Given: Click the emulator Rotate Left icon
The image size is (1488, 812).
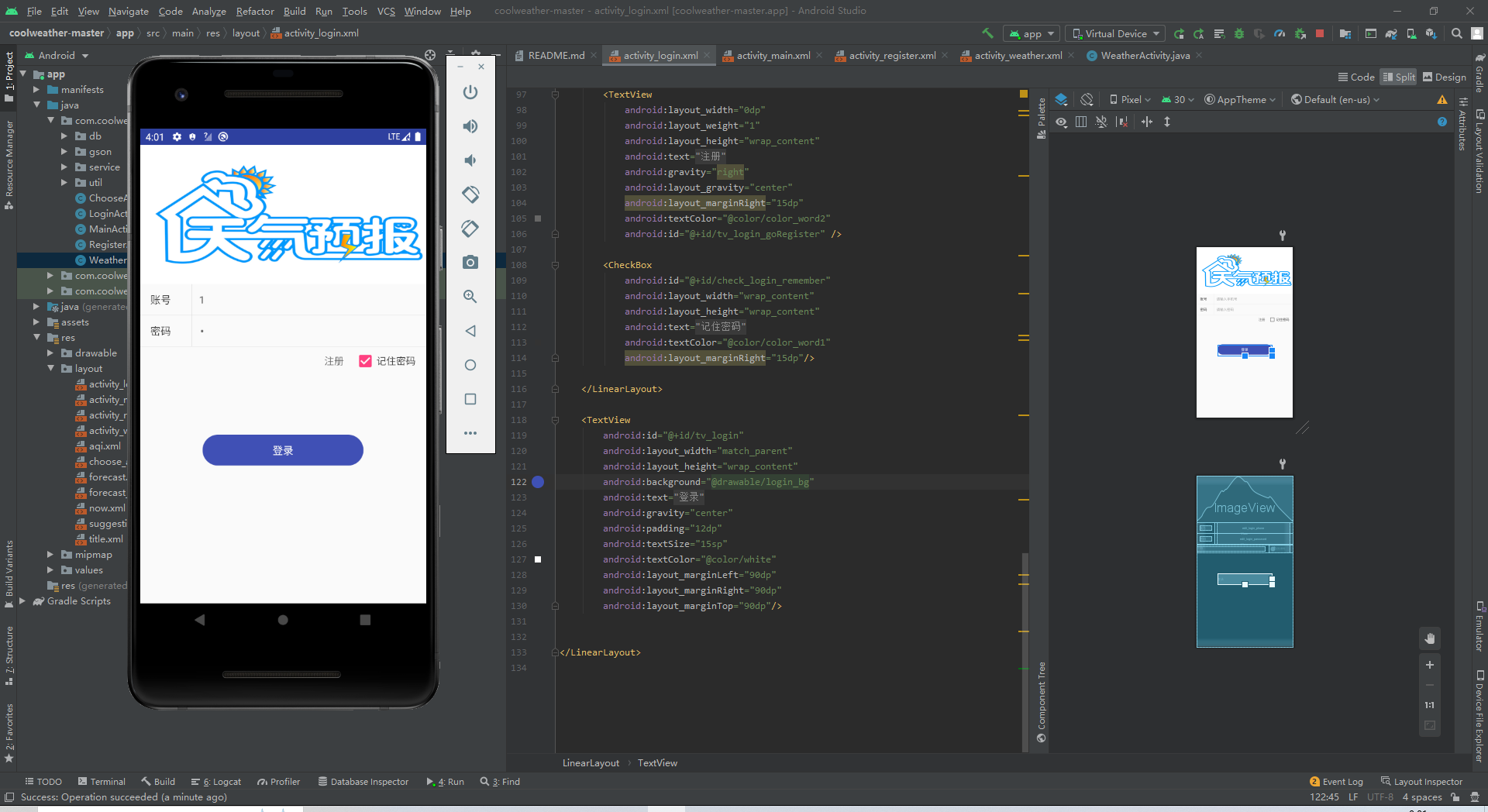Looking at the screenshot, I should coord(470,194).
